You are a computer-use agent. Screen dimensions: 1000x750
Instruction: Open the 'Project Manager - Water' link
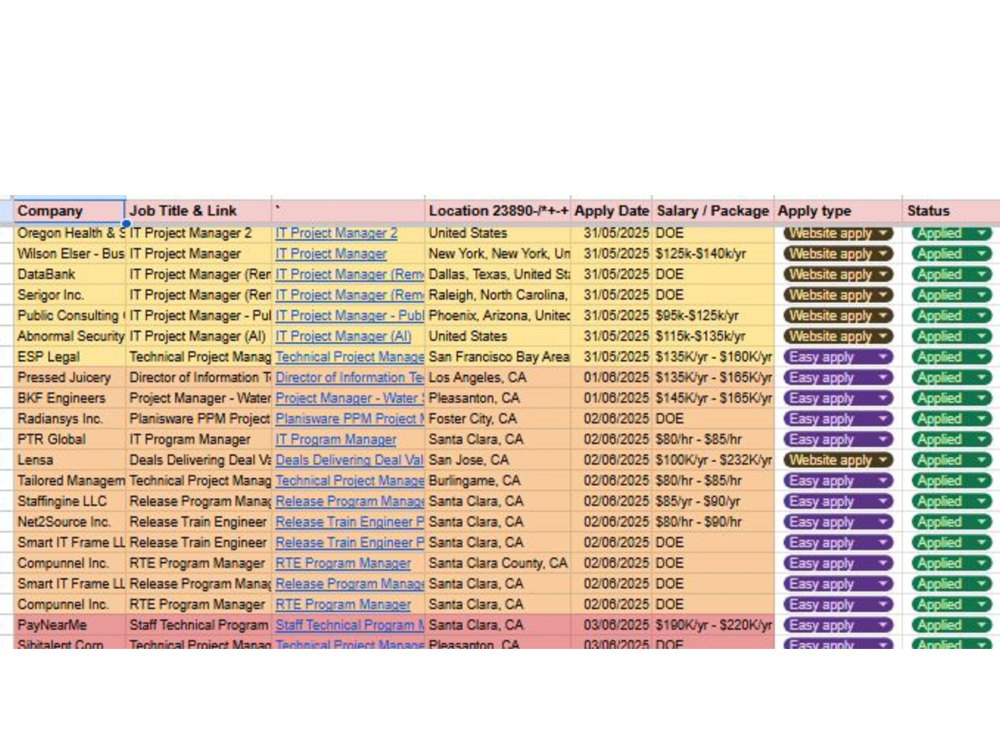point(349,398)
